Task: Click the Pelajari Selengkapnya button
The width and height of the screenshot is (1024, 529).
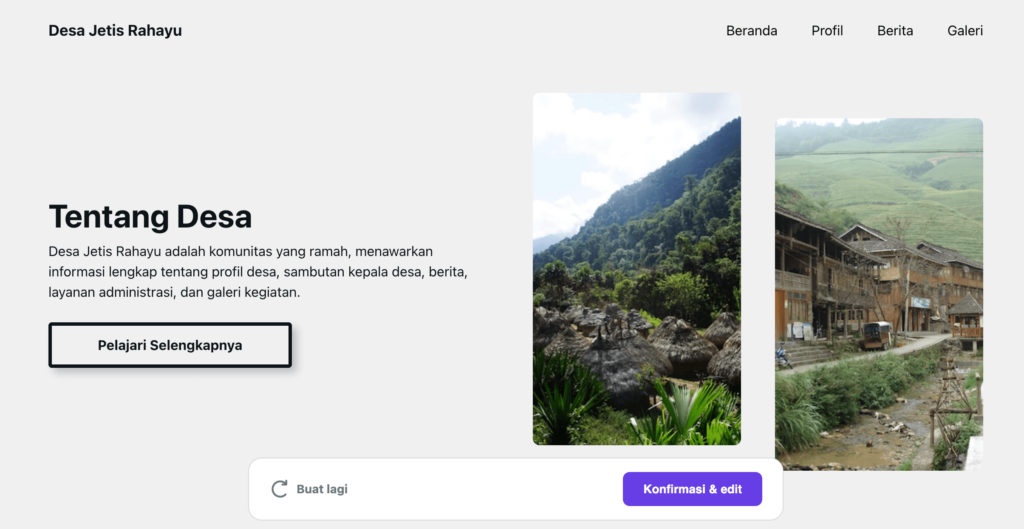Action: [x=170, y=345]
